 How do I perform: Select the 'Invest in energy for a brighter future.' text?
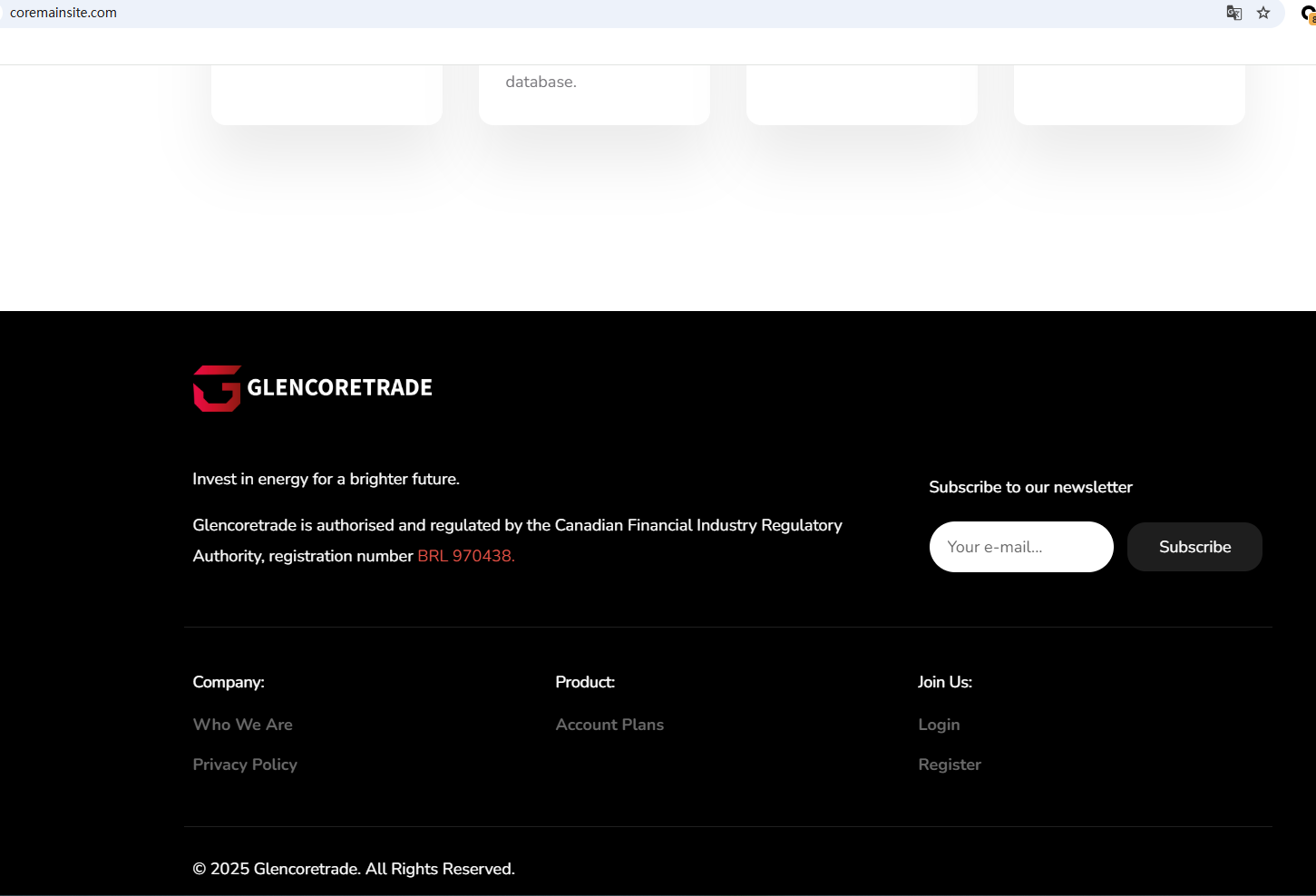(327, 479)
